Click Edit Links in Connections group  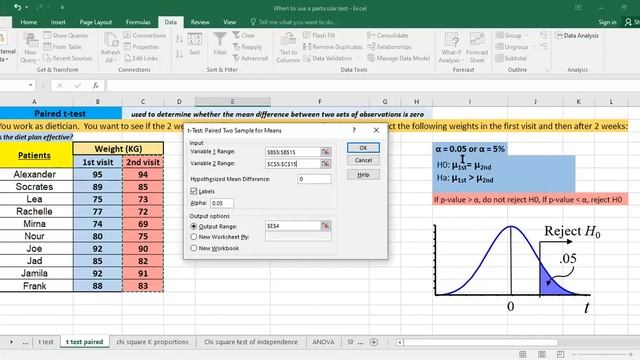[x=140, y=58]
